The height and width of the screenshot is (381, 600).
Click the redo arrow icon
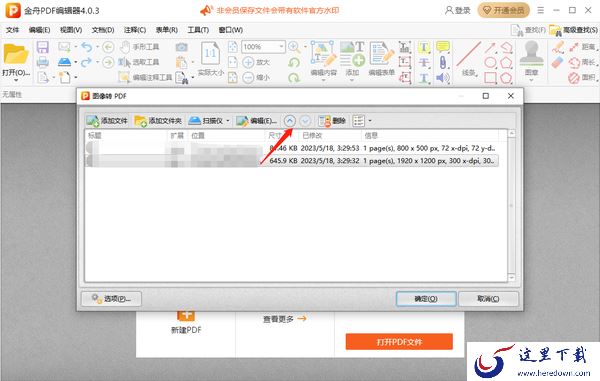pyautogui.click(x=87, y=62)
